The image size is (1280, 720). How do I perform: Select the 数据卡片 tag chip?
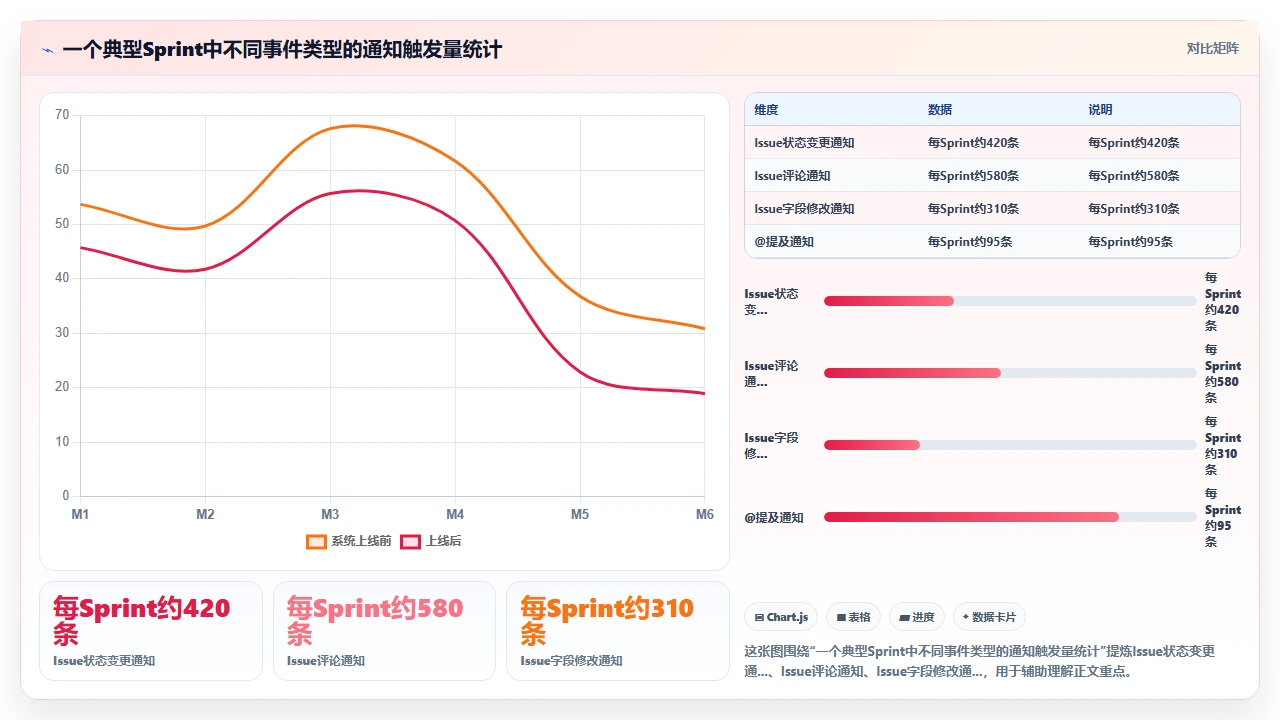pos(990,617)
